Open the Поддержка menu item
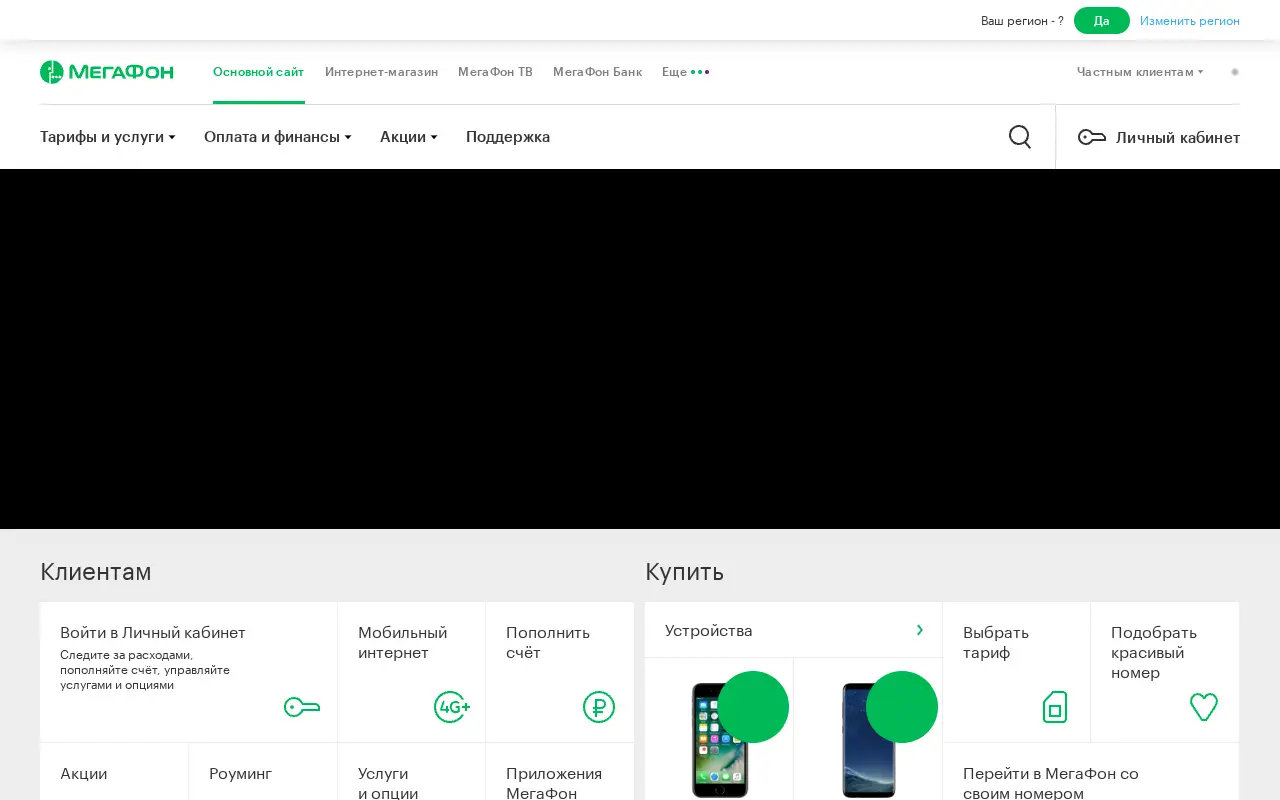1280x800 pixels. [508, 137]
